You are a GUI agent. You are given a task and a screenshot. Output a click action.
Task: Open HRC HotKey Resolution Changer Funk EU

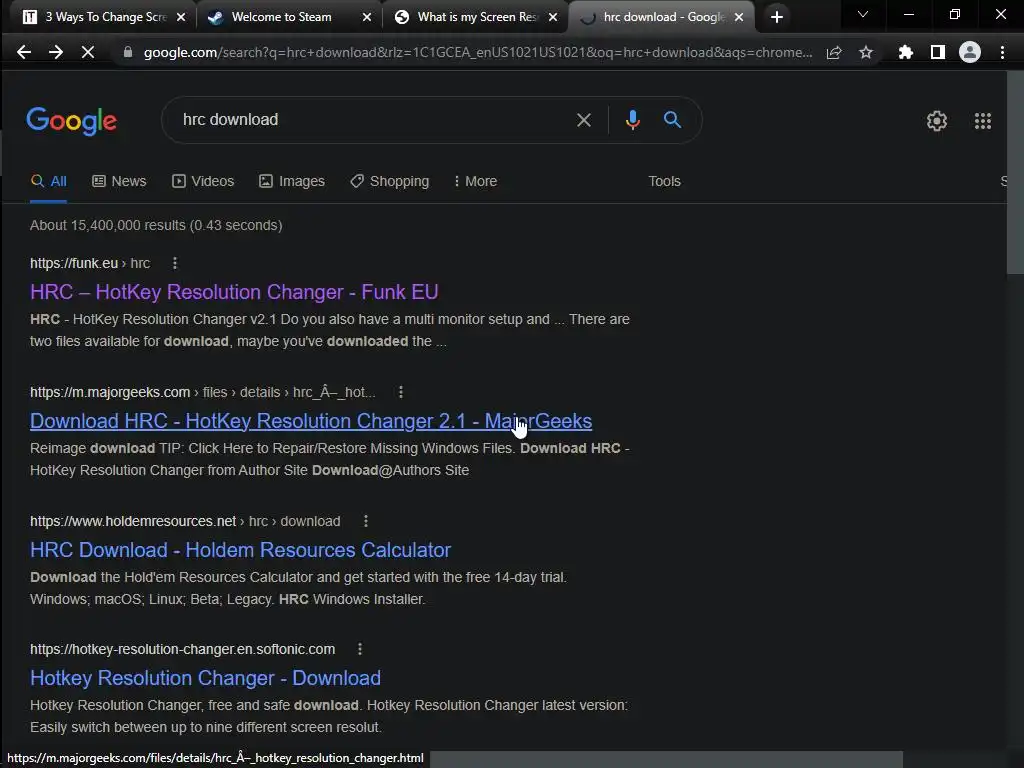(234, 292)
